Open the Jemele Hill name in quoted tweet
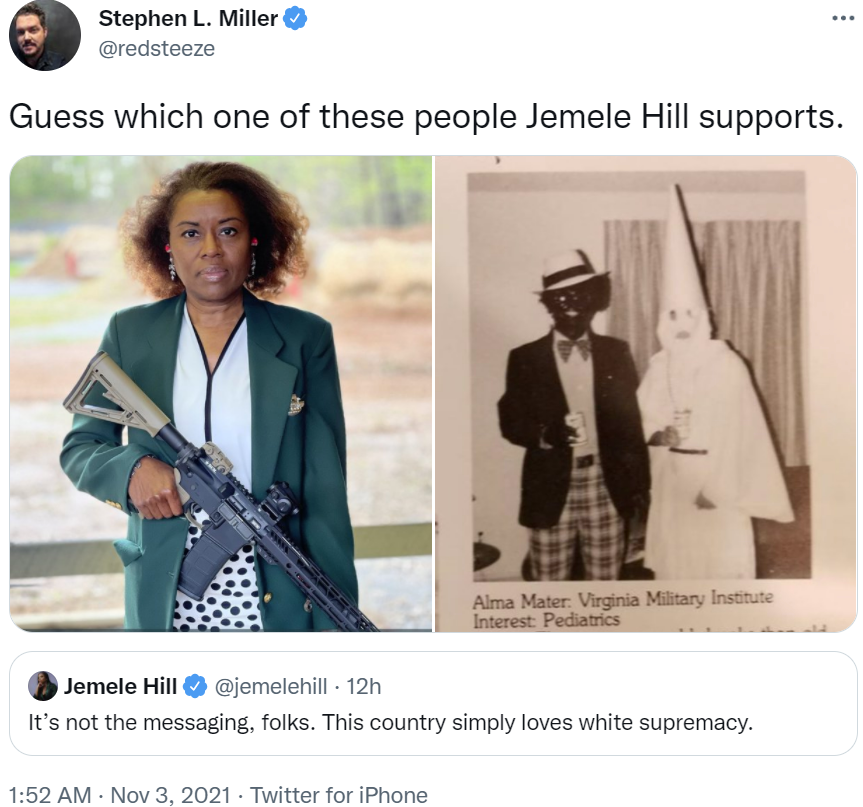 120,686
